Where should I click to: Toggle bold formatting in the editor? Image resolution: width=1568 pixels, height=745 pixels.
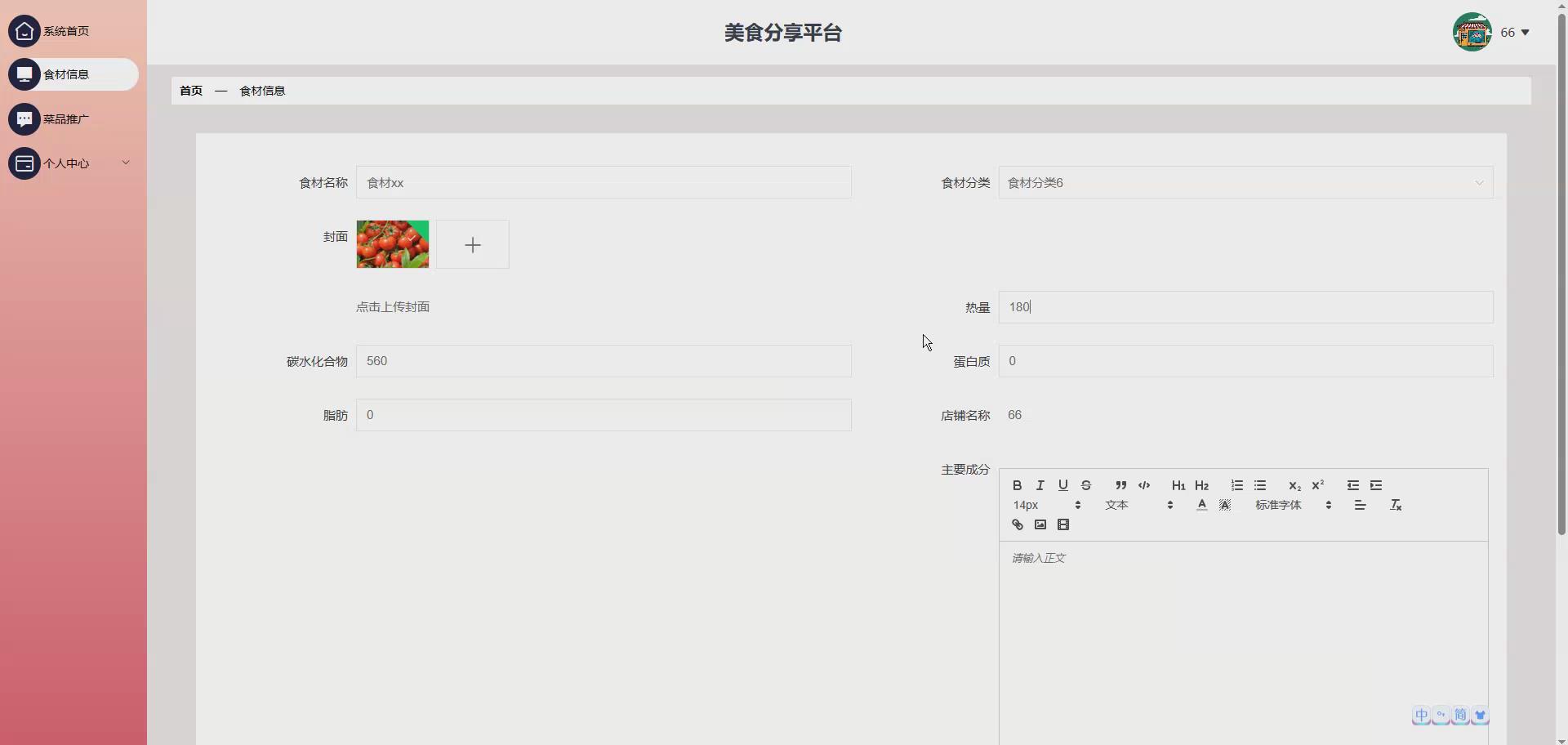click(x=1018, y=485)
